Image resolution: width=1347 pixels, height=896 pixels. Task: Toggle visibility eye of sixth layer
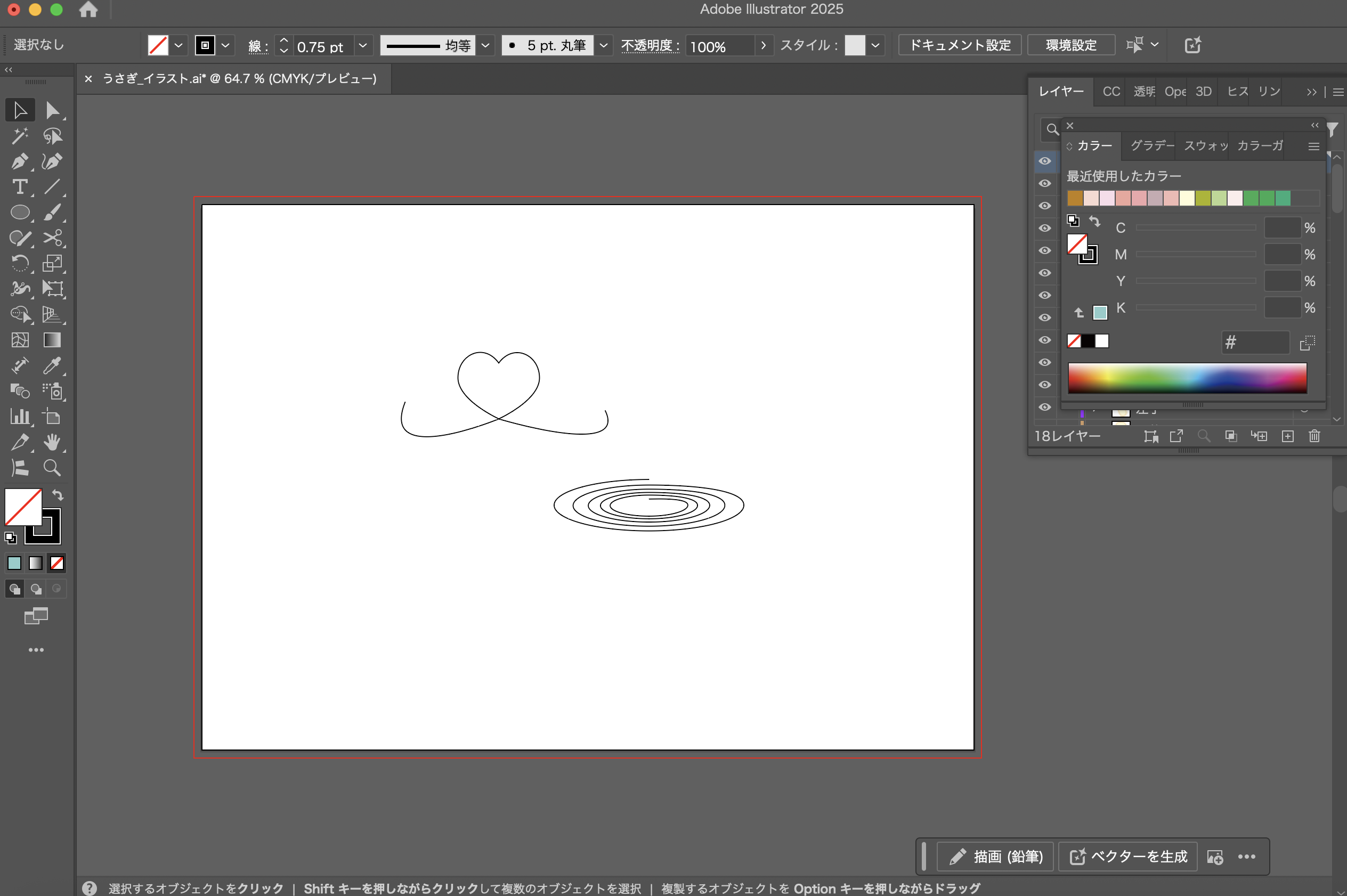coord(1045,273)
